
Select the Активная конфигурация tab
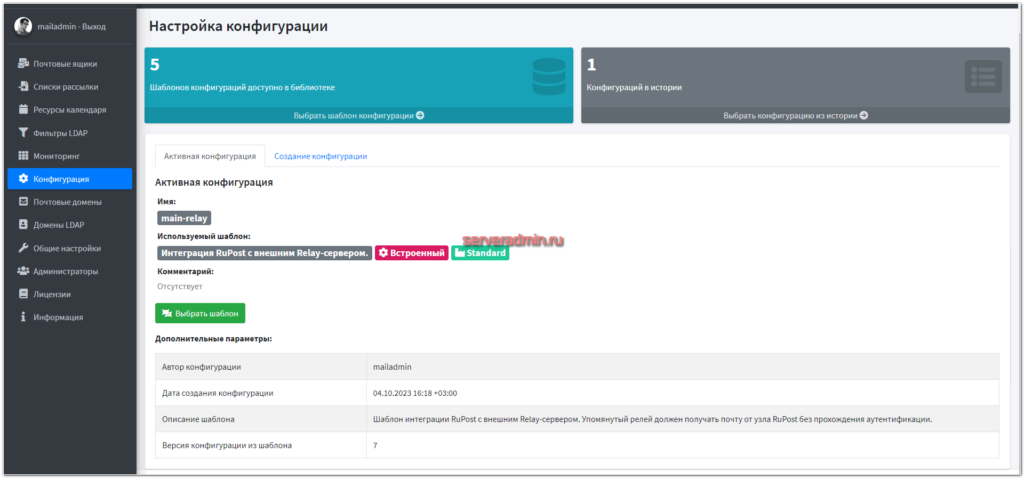point(210,156)
